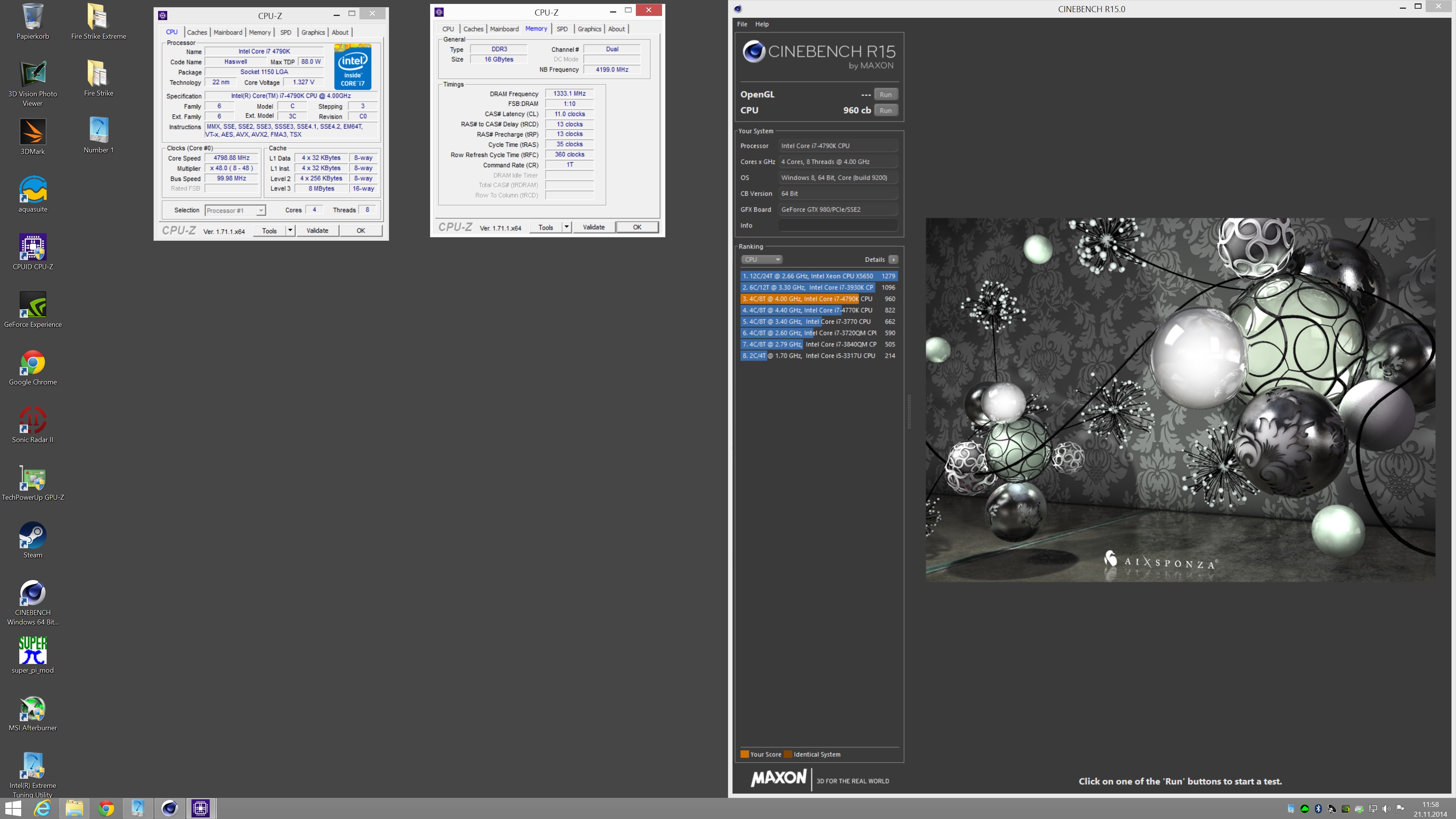
Task: Select ranking row Intel Core i7-4770K
Action: [819, 310]
